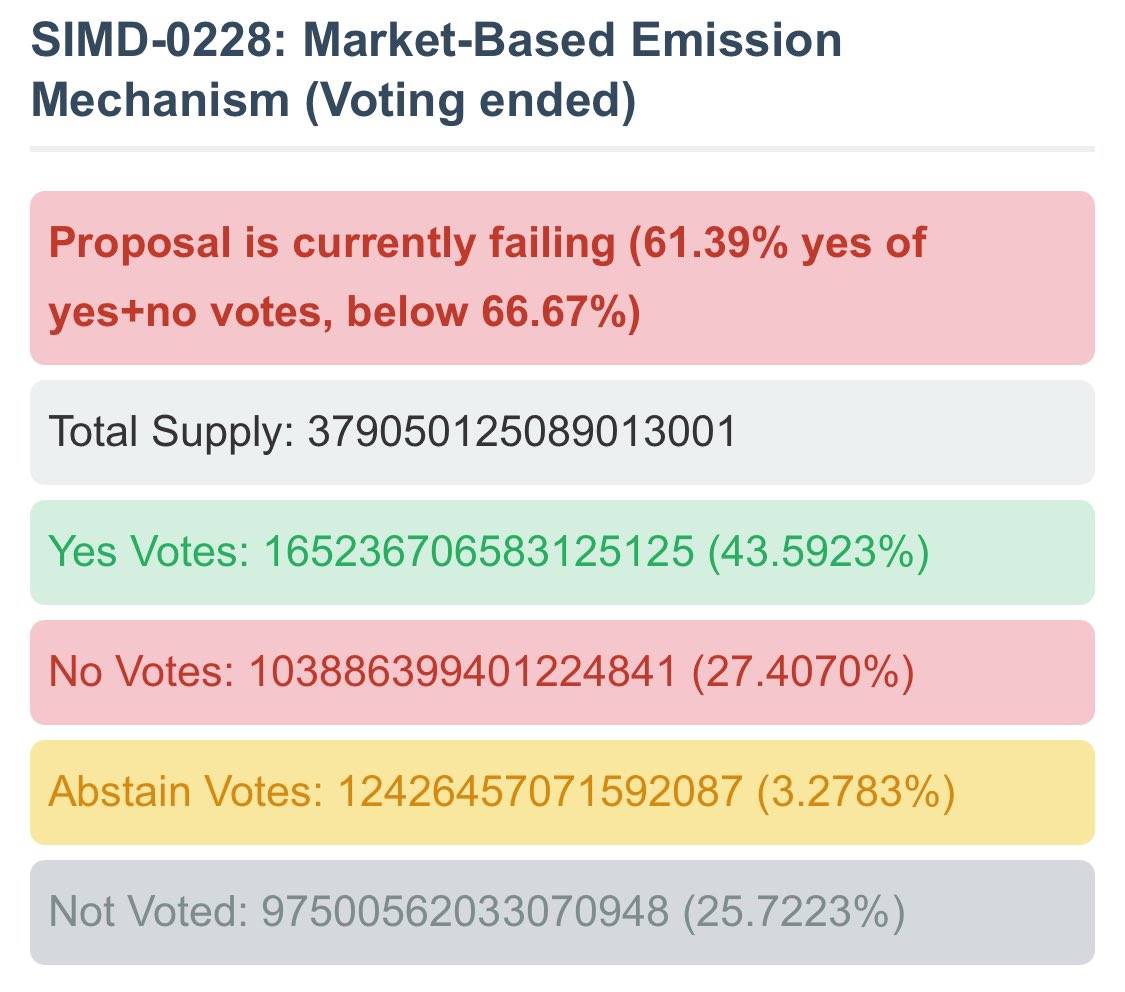Click the 3.2783% abstain percentage
Image resolution: width=1125 pixels, height=992 pixels.
click(856, 792)
